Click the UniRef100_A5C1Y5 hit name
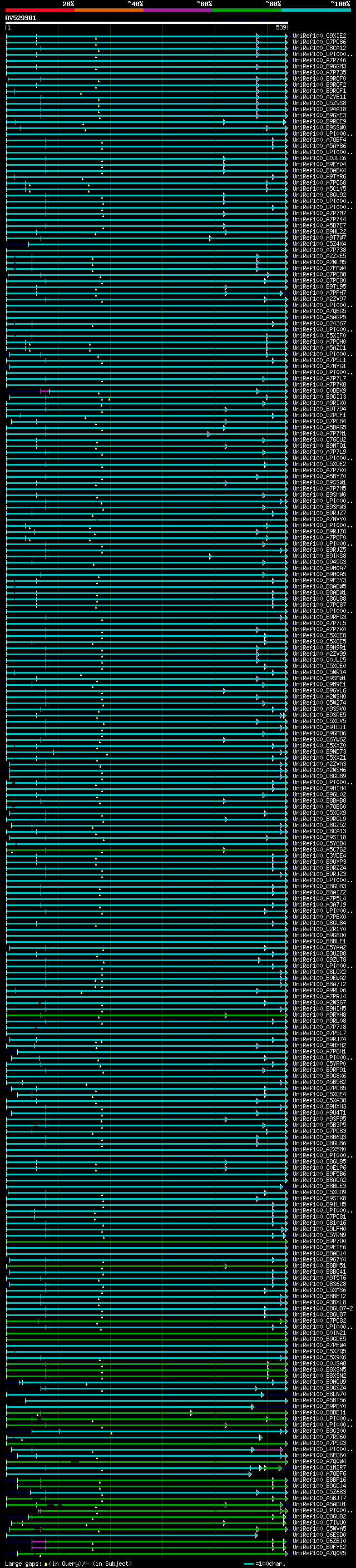Screen dimensions: 356x1568 (319, 189)
